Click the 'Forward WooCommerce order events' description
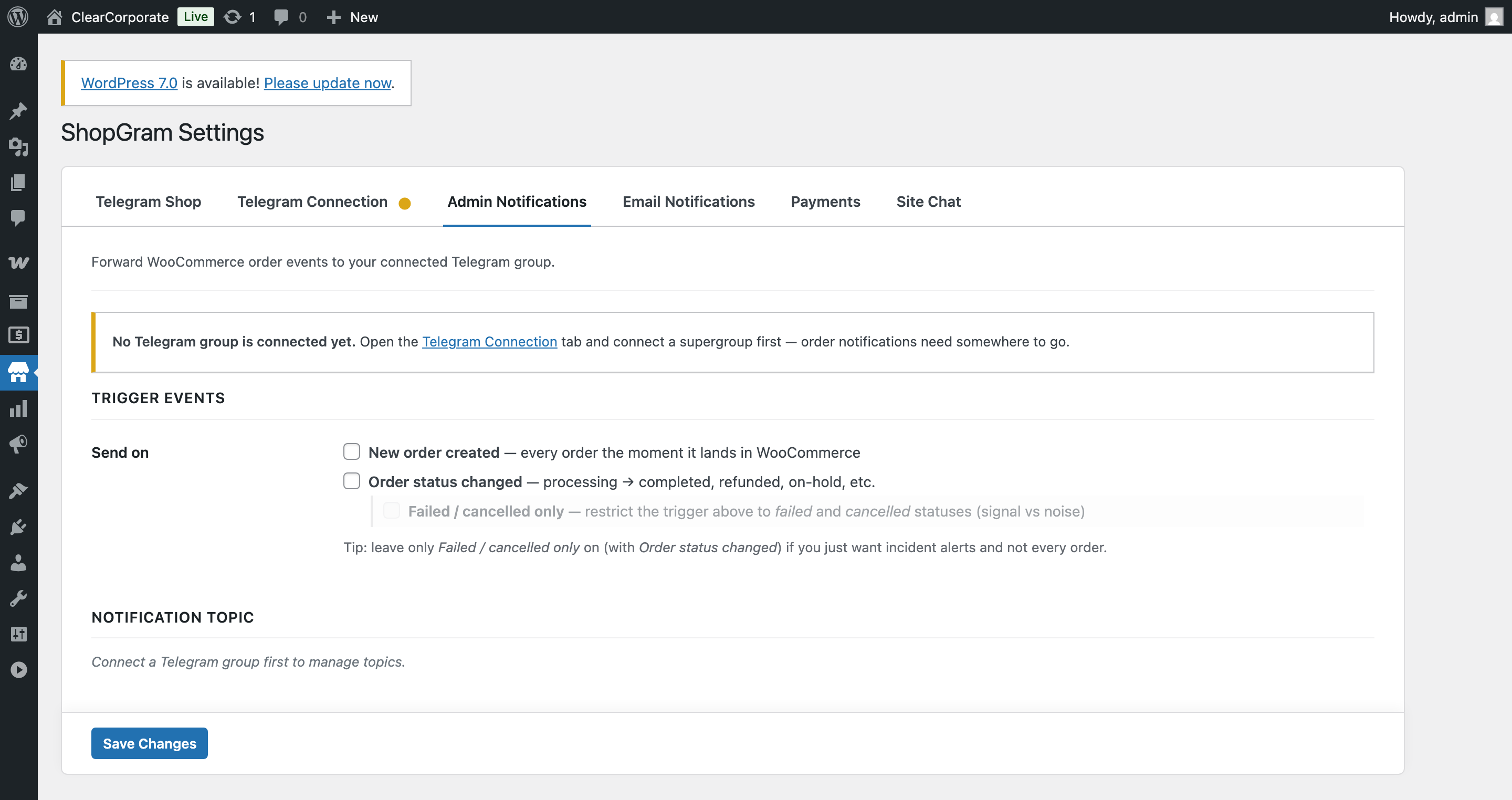The height and width of the screenshot is (800, 1512). point(323,262)
